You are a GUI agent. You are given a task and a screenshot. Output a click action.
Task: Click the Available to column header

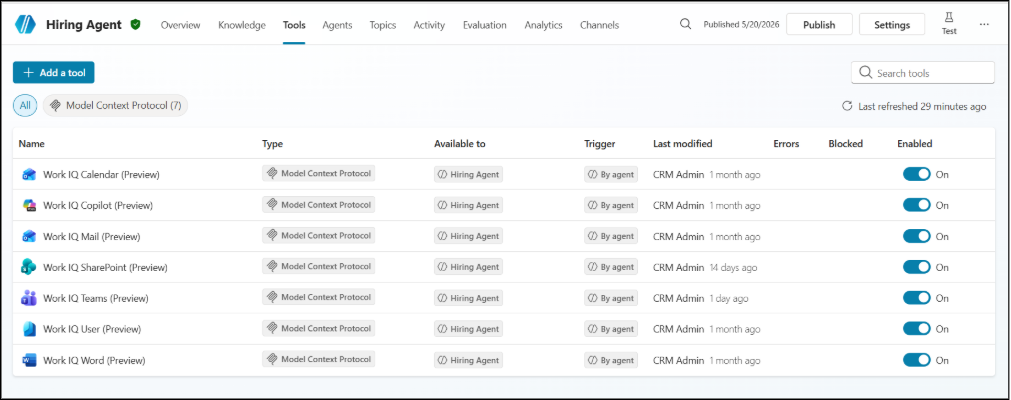click(x=460, y=144)
